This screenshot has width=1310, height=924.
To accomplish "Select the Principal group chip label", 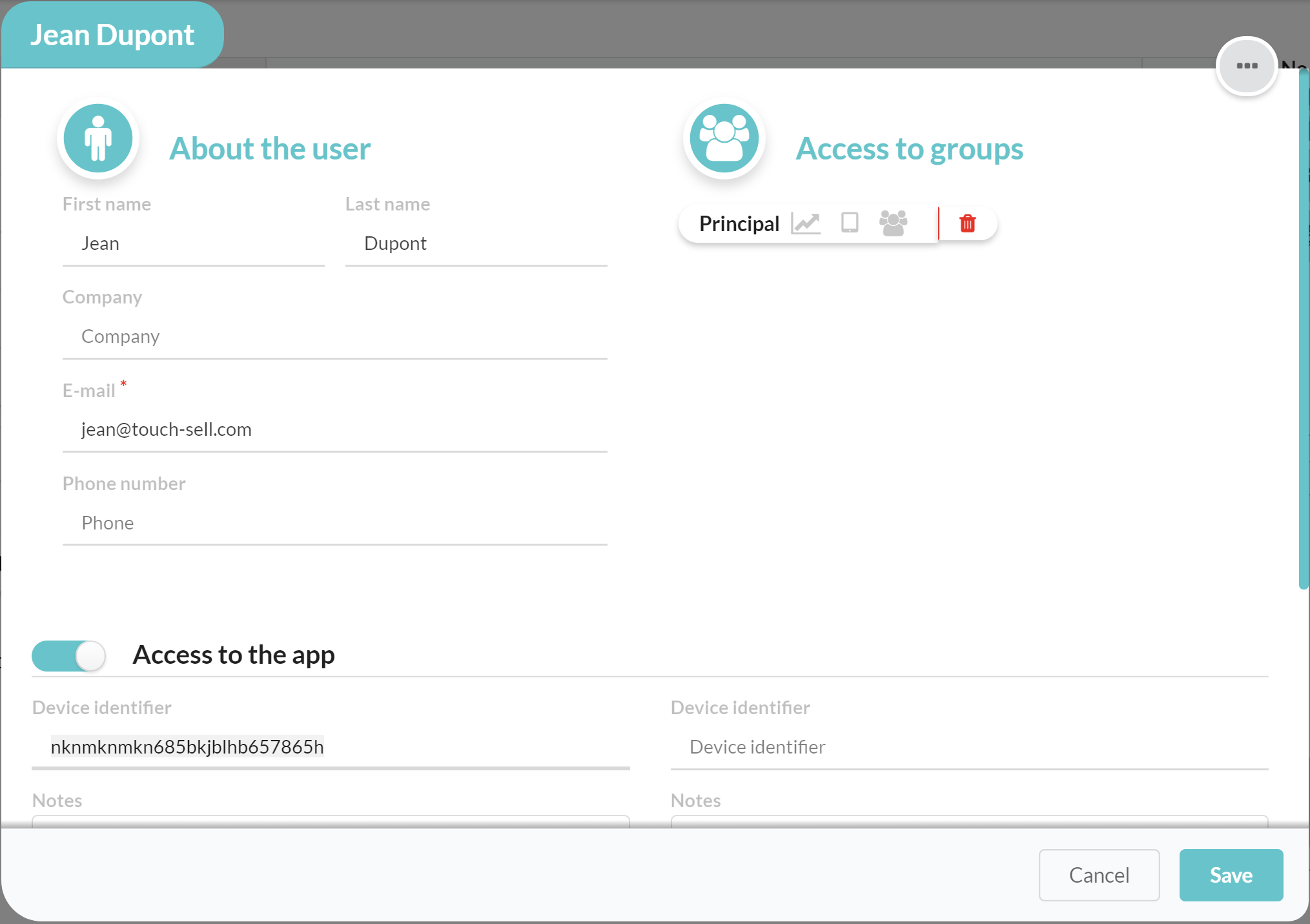I will pyautogui.click(x=739, y=224).
